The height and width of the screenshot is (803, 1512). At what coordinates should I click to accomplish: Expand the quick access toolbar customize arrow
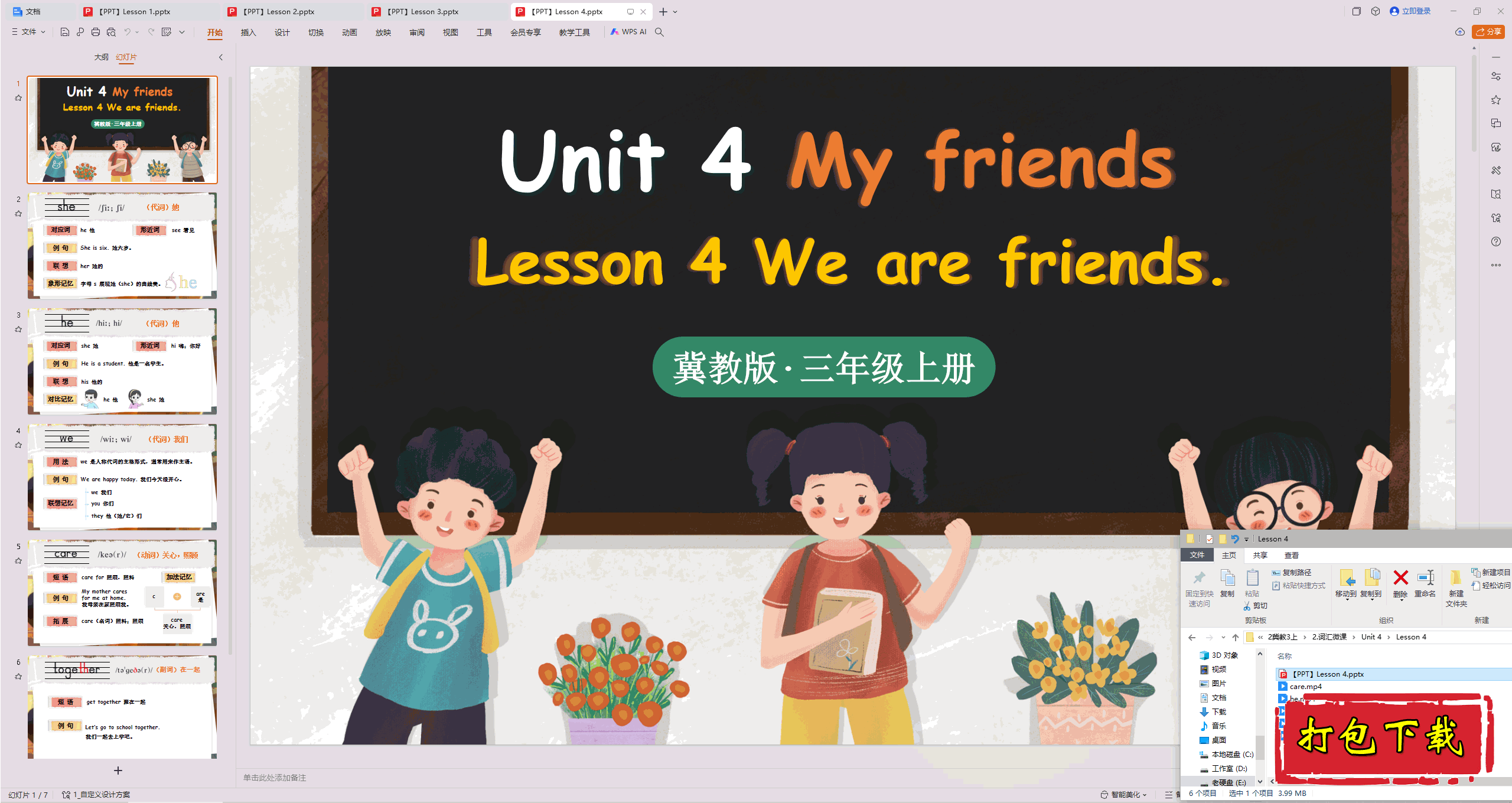[182, 32]
